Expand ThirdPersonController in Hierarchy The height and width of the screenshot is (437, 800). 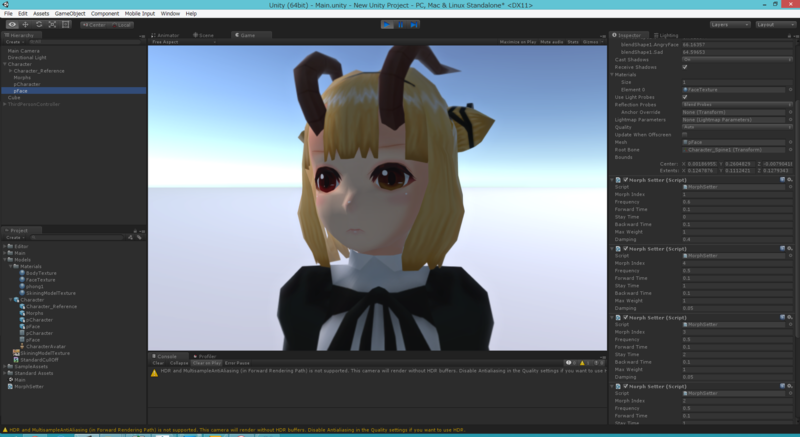5,104
